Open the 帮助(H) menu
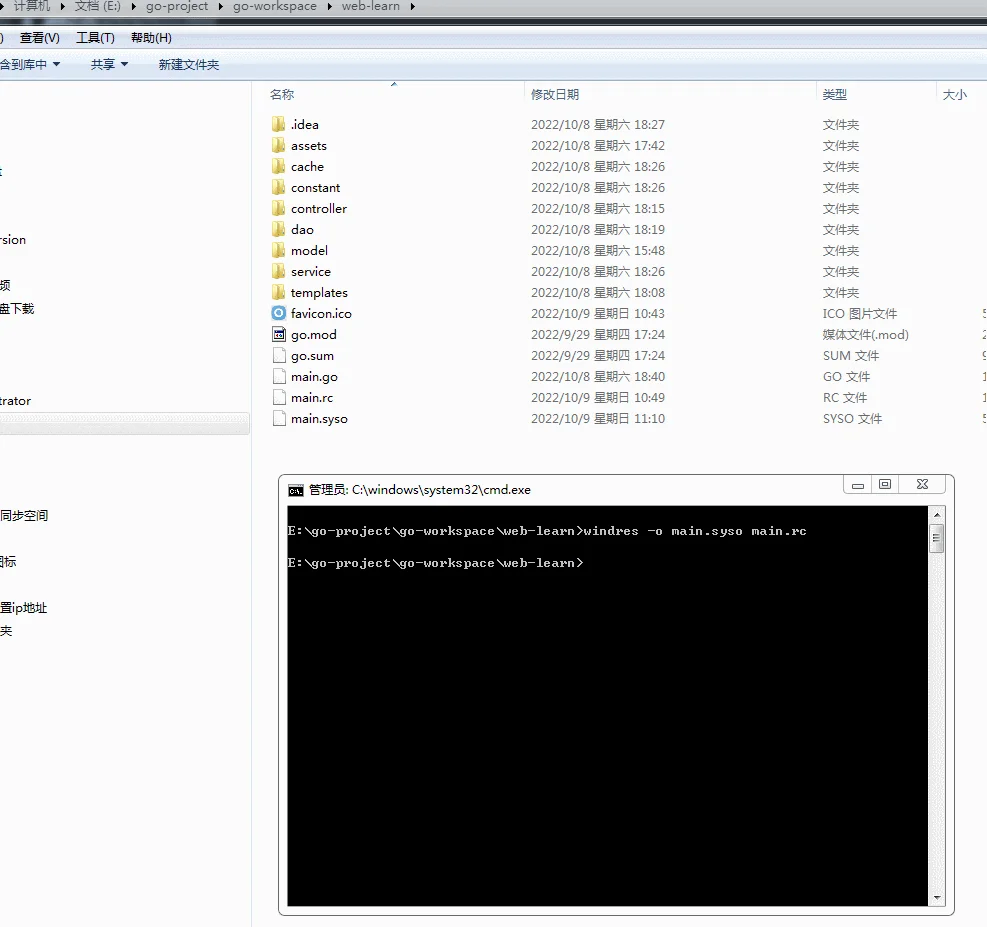The image size is (987, 927). [151, 38]
